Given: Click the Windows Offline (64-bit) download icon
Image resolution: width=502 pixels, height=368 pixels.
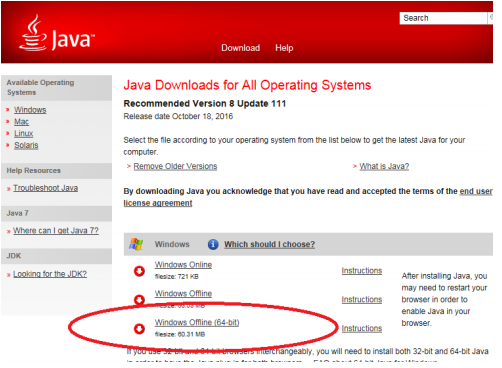Looking at the screenshot, I should (139, 329).
